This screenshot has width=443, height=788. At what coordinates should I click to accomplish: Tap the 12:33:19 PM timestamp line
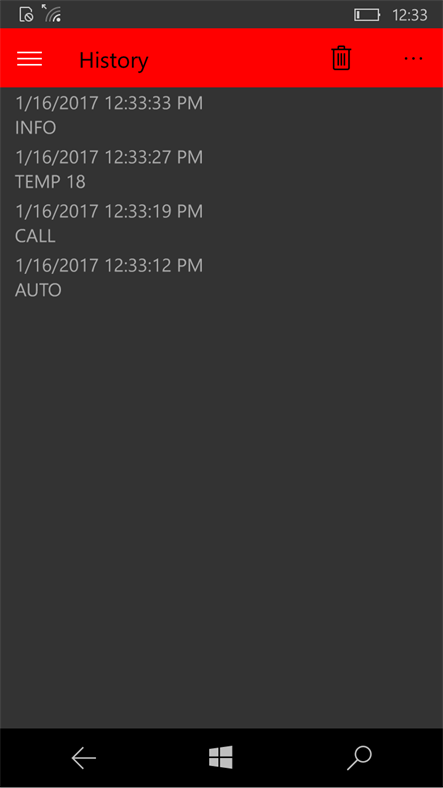[109, 212]
